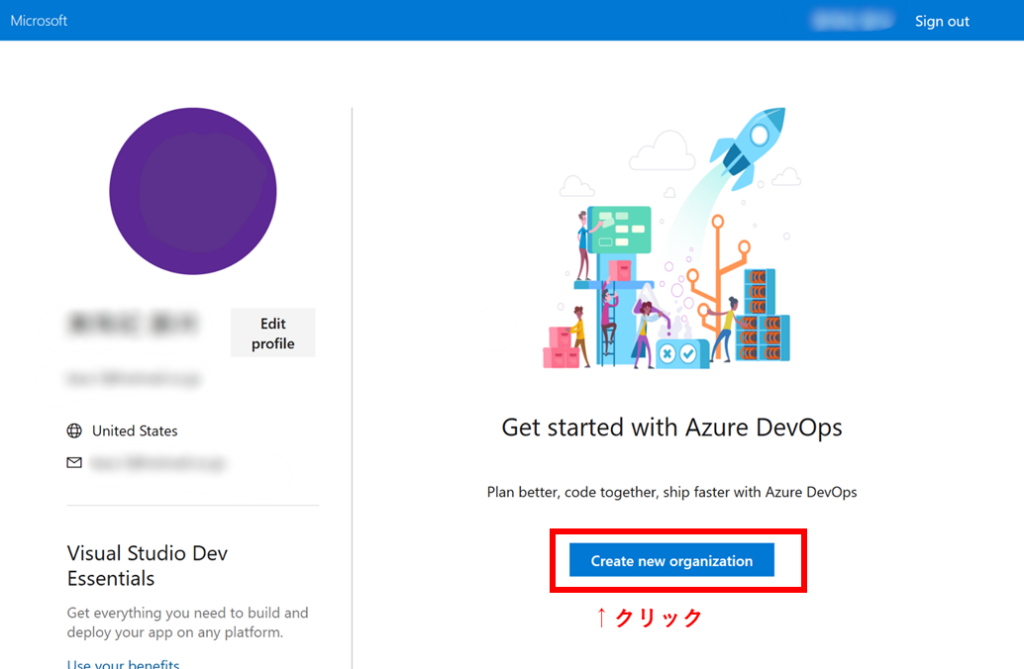Click the envelope email icon
The height and width of the screenshot is (669, 1024).
click(74, 463)
